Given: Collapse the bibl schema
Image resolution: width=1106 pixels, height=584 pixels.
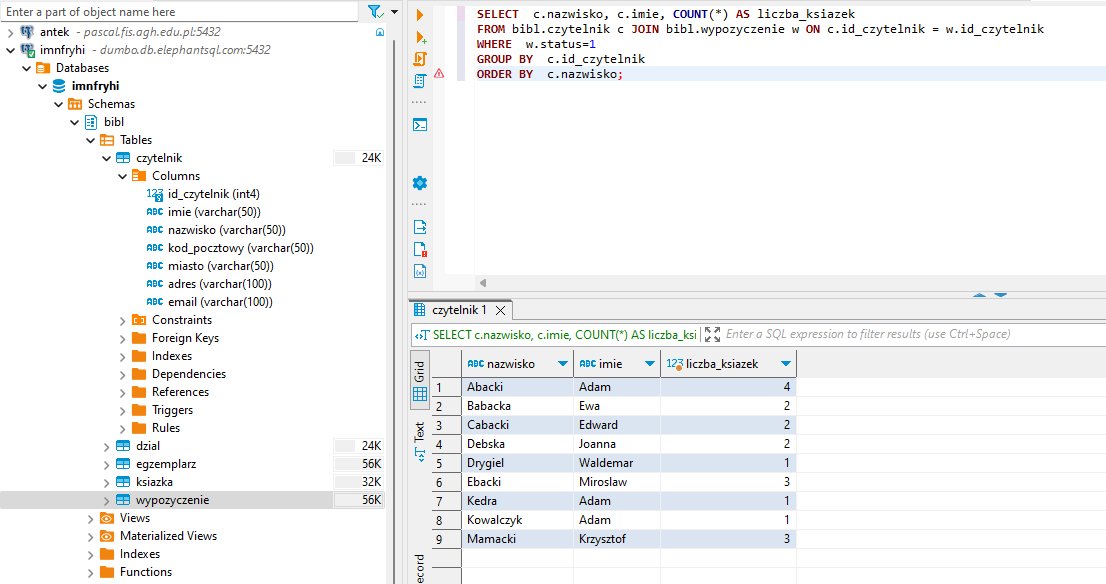Looking at the screenshot, I should pos(75,122).
